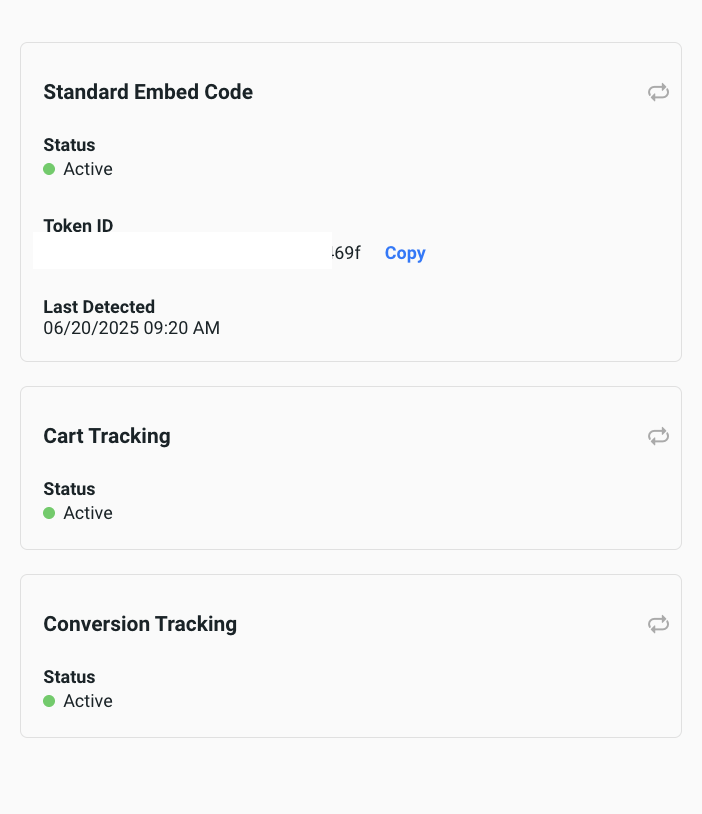Click the refresh icon for Standard Embed Code
Viewport: 702px width, 814px height.
658,92
